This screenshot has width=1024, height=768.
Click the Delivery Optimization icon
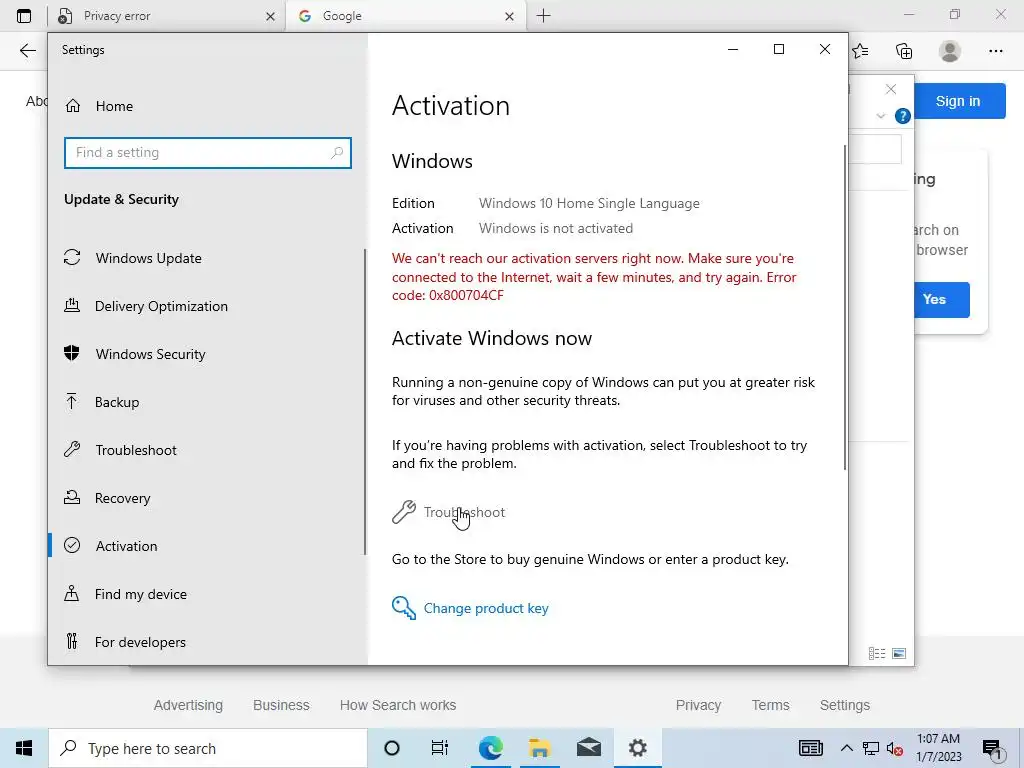(72, 305)
